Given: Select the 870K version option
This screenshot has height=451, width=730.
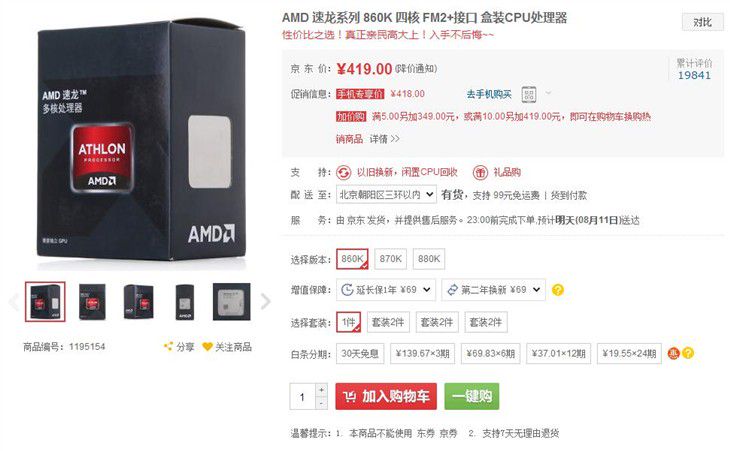Looking at the screenshot, I should click(x=390, y=259).
